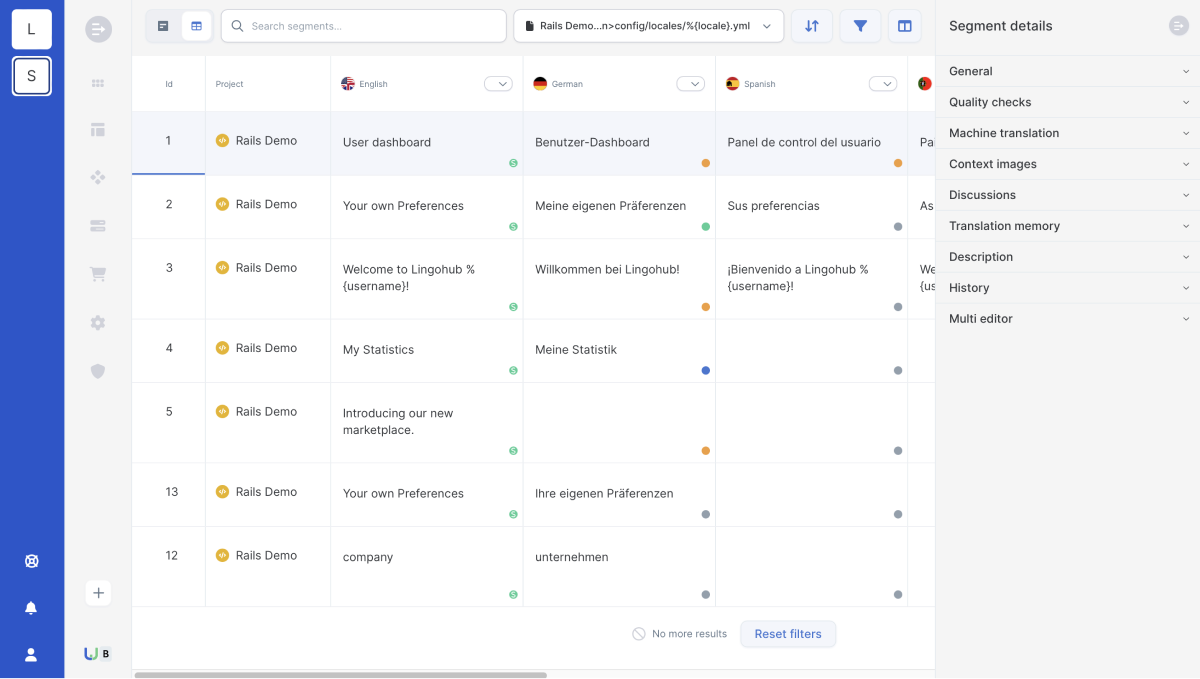Collapse the Segment details panel

[1179, 26]
